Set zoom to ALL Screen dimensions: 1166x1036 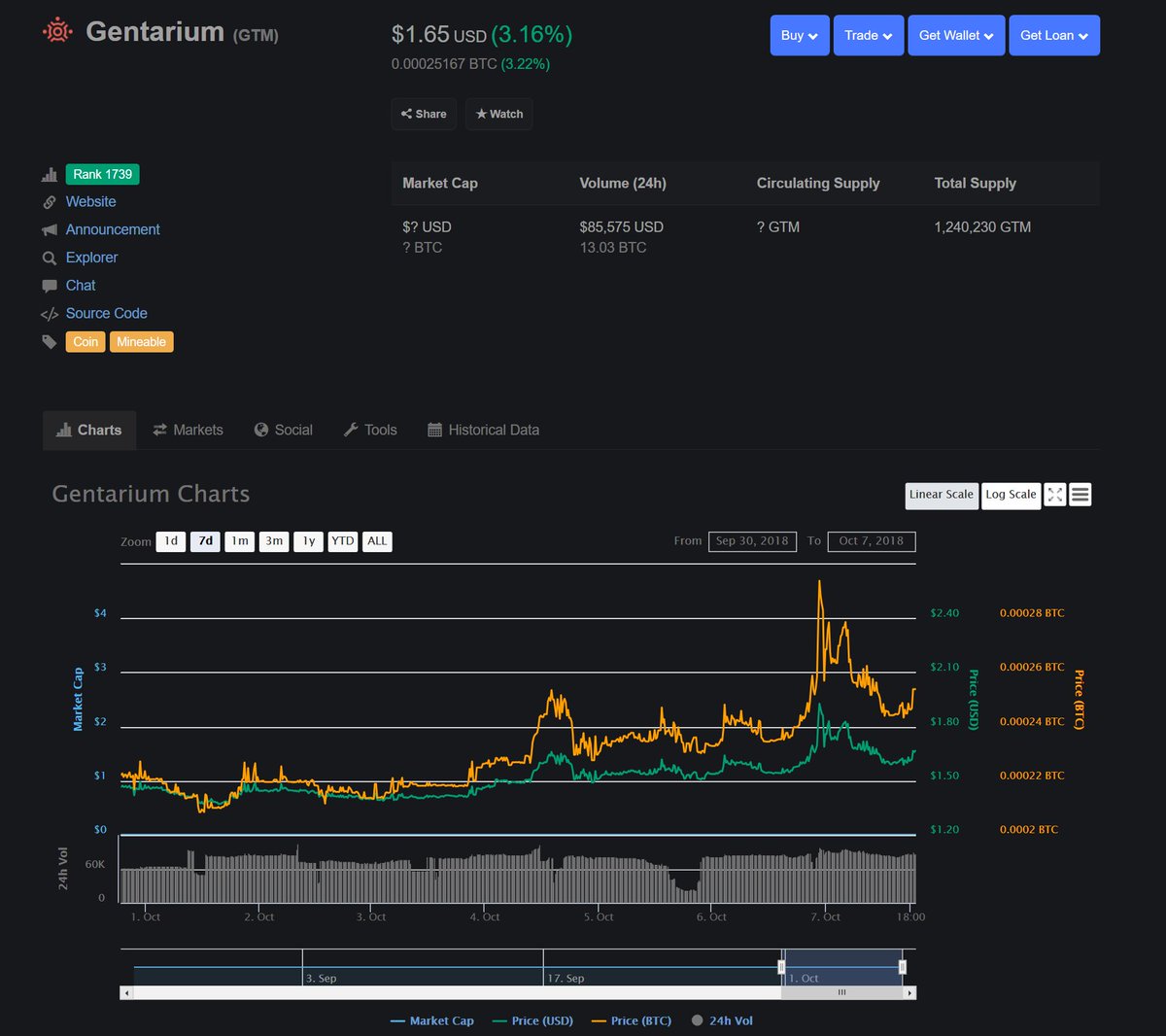point(377,541)
